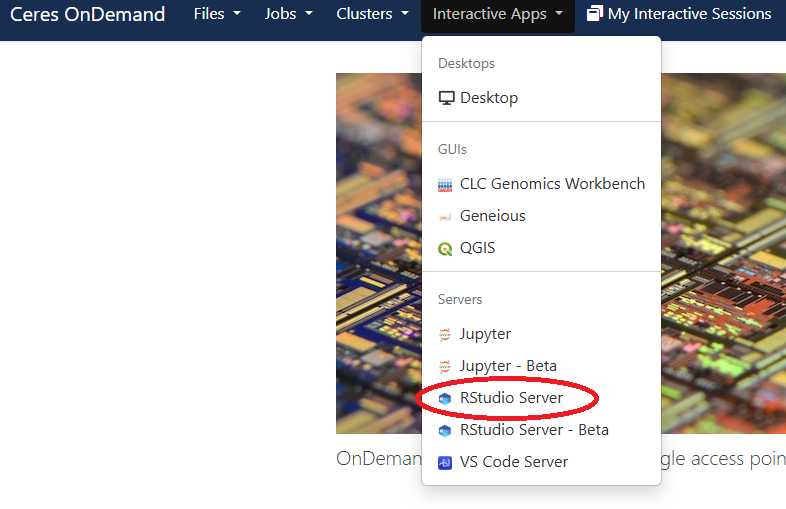
Task: Click the Geneious app icon
Action: 445,217
